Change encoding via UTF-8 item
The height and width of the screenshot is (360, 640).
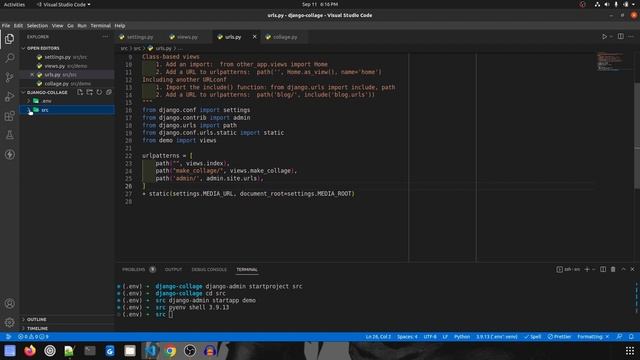[x=430, y=337]
